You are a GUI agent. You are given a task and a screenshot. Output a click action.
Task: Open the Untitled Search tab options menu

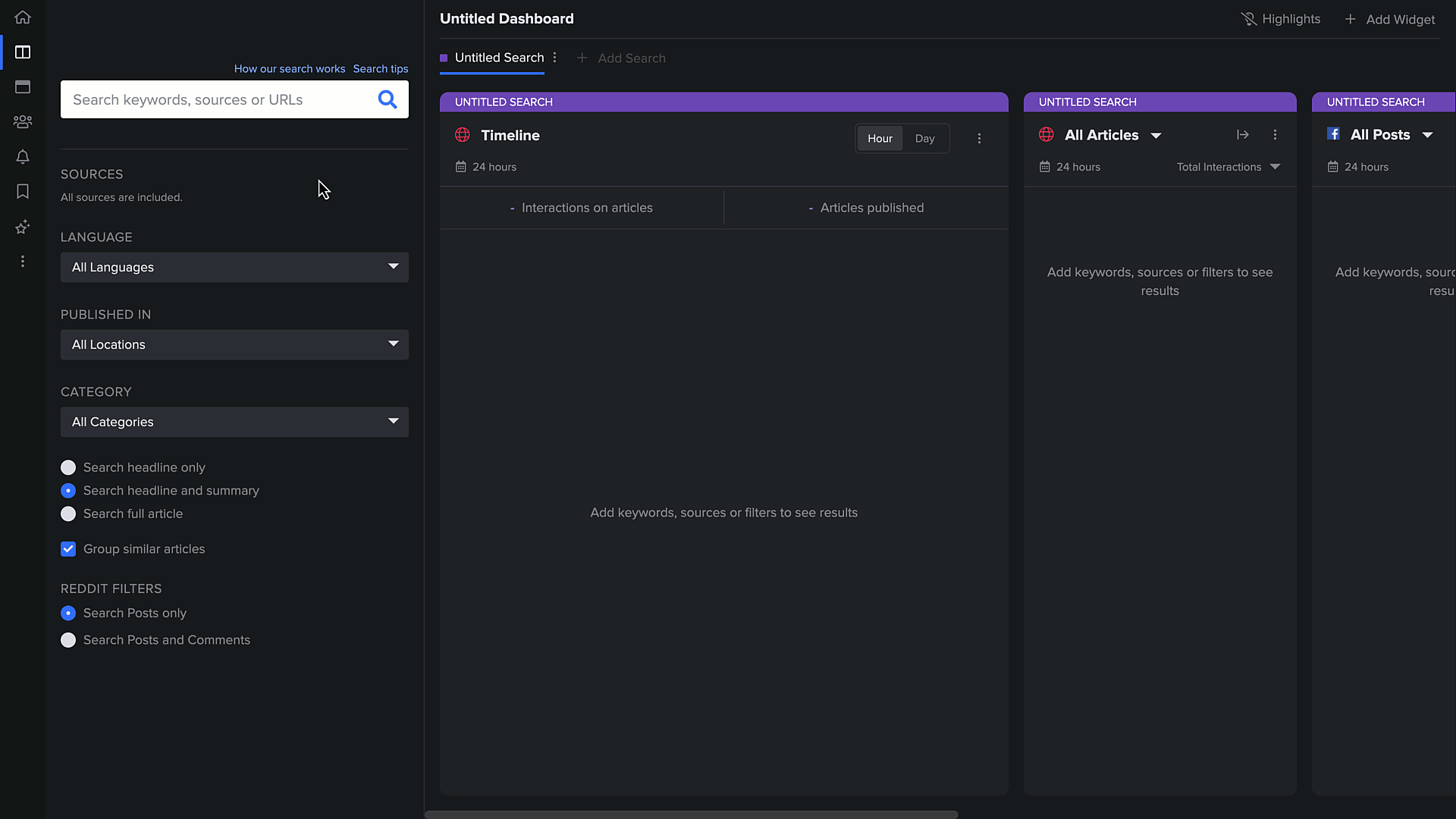pos(555,58)
